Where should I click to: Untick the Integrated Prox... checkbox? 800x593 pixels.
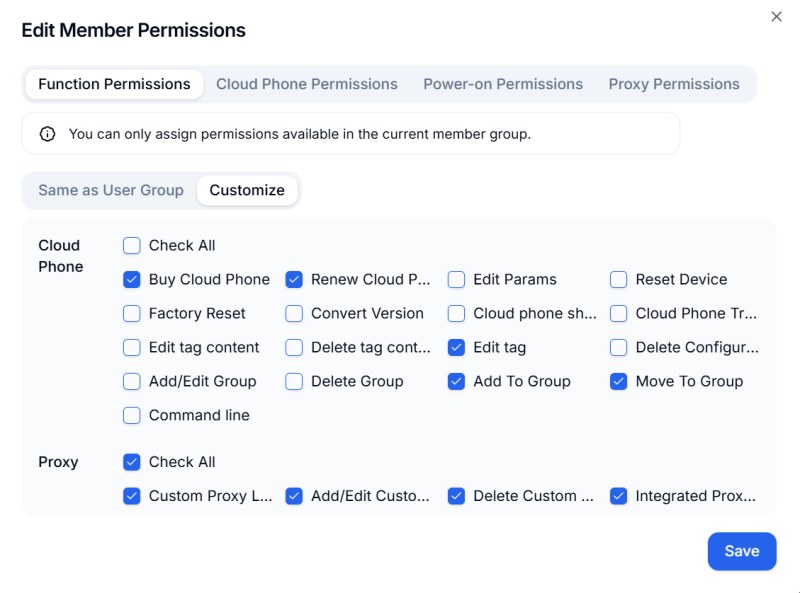(618, 496)
